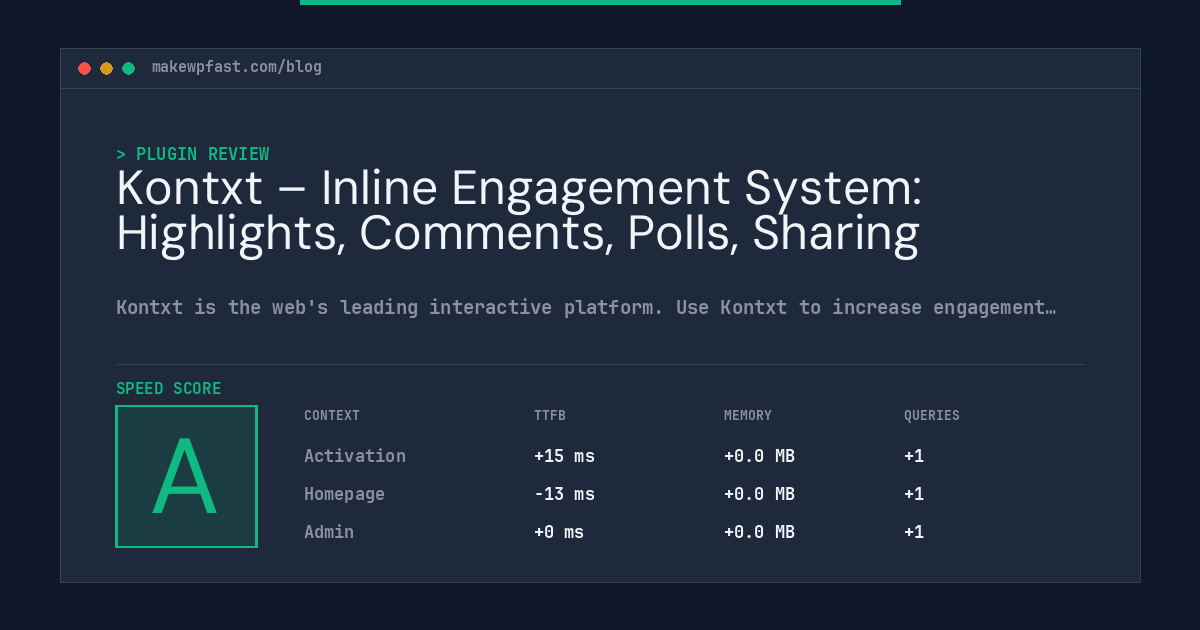Click the makewpfast.com/blog address text
This screenshot has height=630, width=1200.
(237, 67)
